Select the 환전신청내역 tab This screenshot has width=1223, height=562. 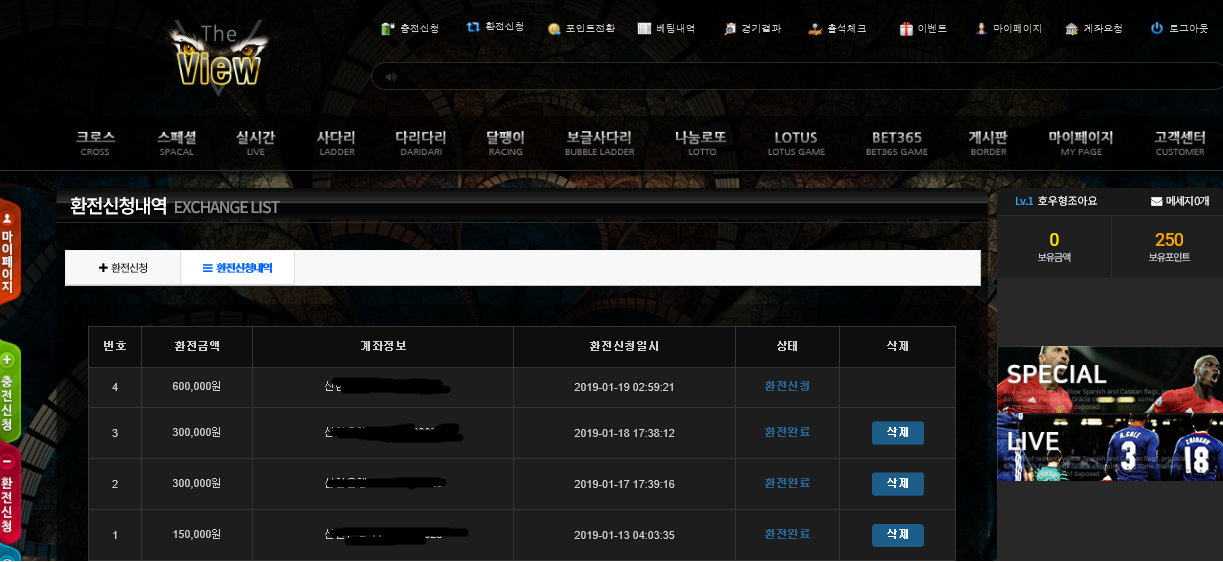click(x=237, y=268)
